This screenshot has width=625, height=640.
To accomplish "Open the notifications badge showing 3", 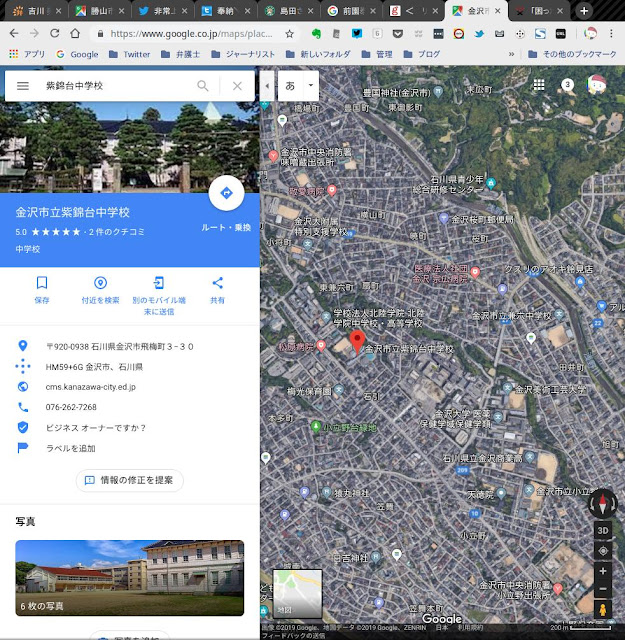I will point(567,85).
